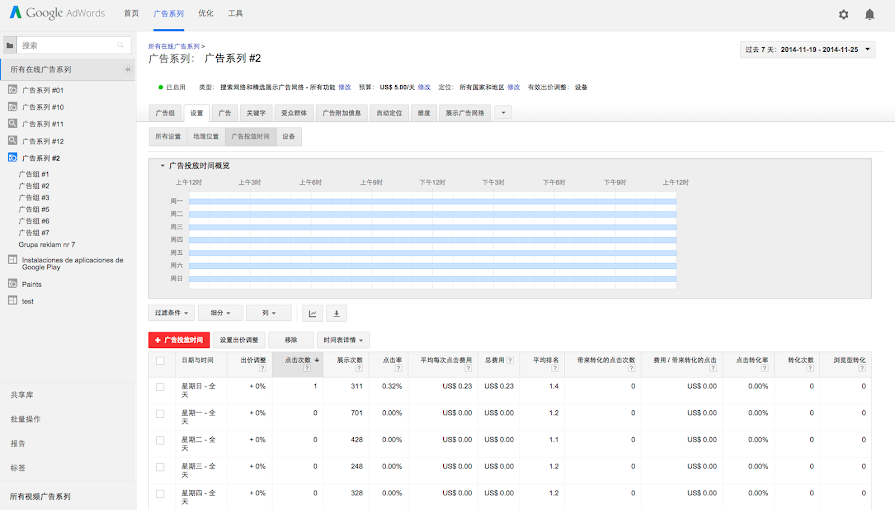Tick the 星期二 row checkbox
Image resolution: width=895 pixels, height=510 pixels.
160,439
